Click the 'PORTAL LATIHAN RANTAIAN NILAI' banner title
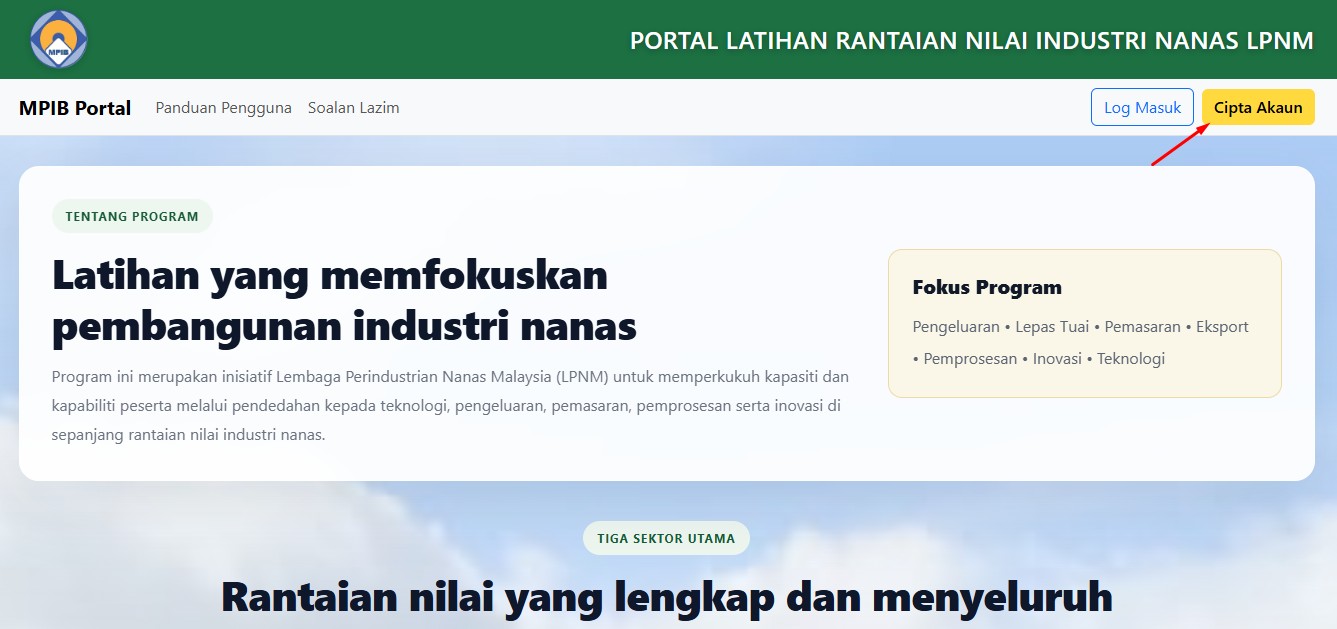The height and width of the screenshot is (629, 1337). pos(972,41)
